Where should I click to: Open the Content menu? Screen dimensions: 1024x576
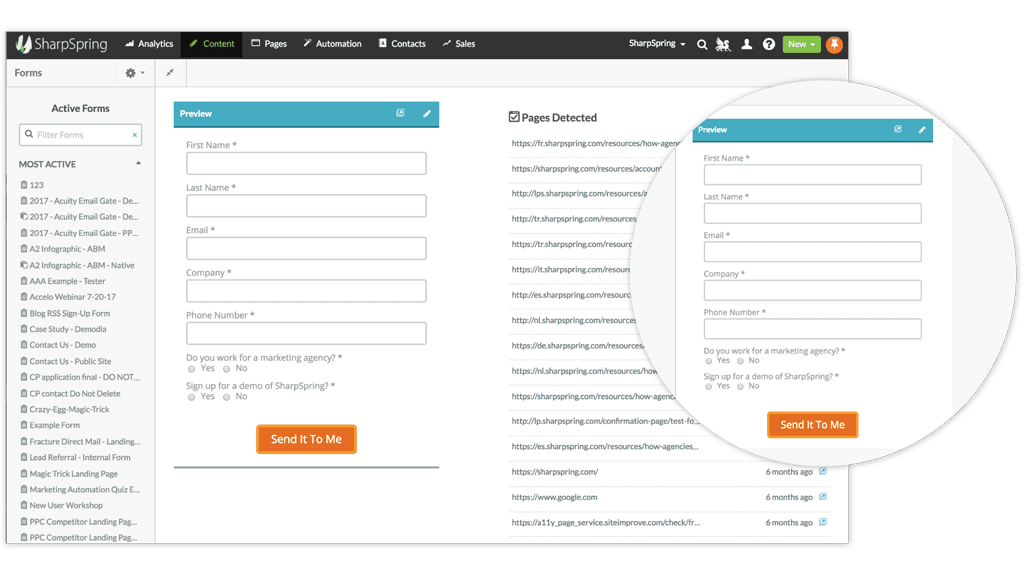[212, 44]
